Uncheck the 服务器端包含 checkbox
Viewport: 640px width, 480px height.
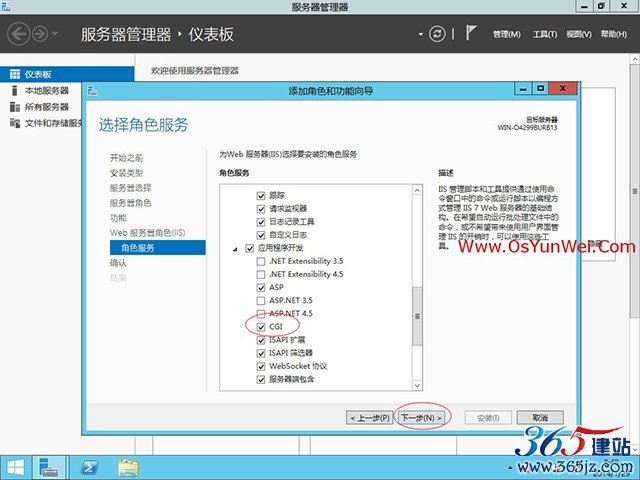[261, 380]
